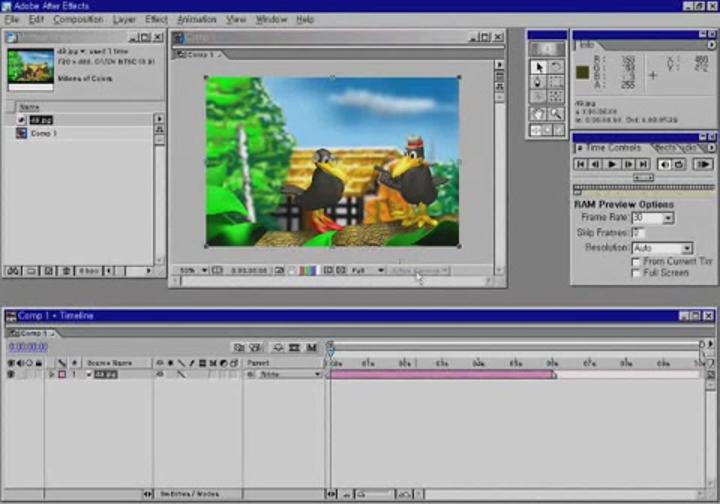Open the Frame Rate dropdown
The width and height of the screenshot is (720, 504).
[669, 218]
